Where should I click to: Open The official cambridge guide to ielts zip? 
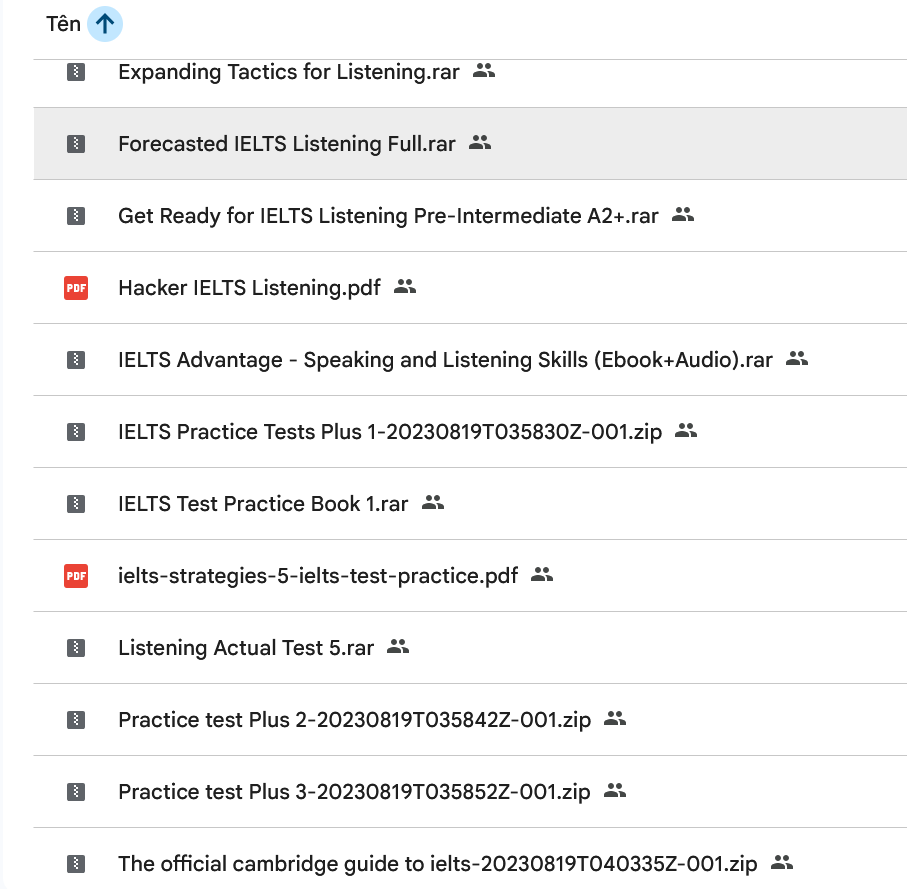click(x=437, y=864)
